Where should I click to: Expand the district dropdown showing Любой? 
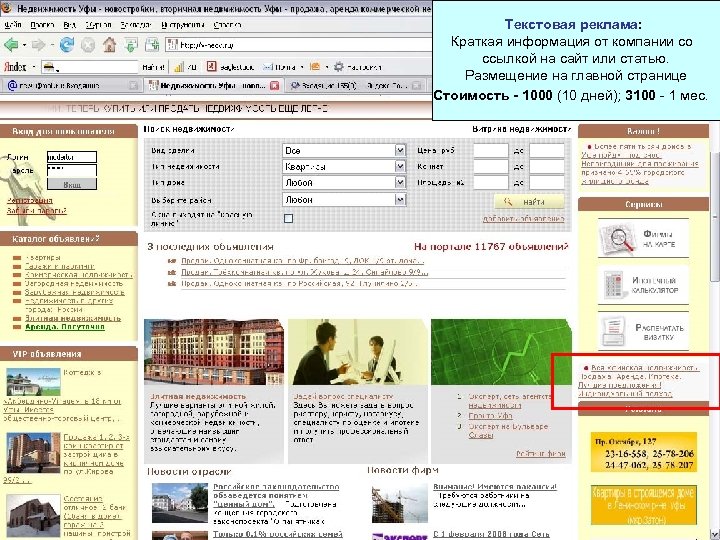pyautogui.click(x=344, y=200)
